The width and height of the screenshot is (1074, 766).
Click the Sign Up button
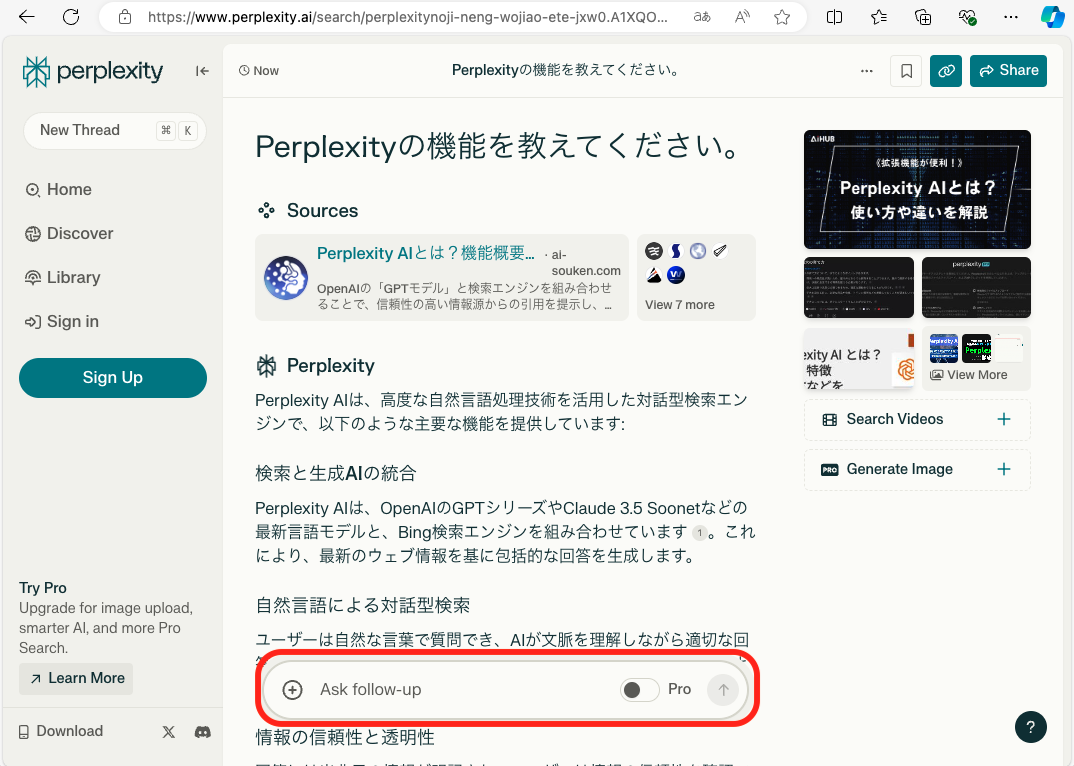point(113,378)
